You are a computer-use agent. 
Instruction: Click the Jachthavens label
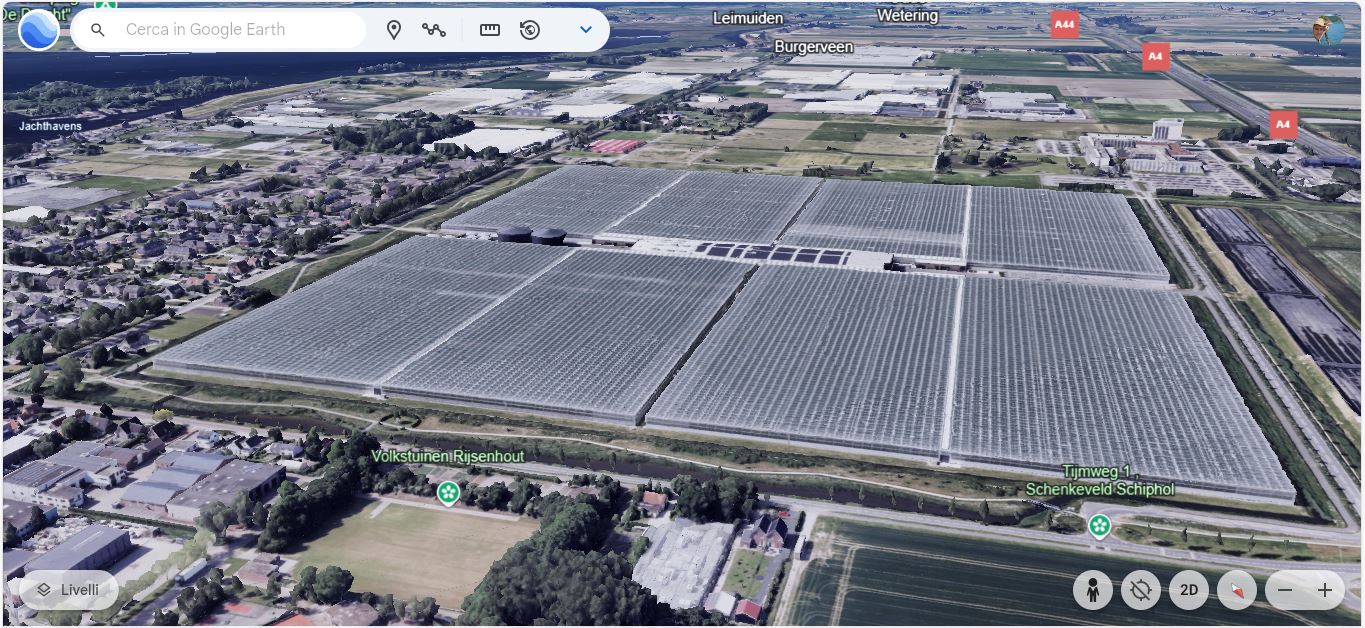click(50, 126)
